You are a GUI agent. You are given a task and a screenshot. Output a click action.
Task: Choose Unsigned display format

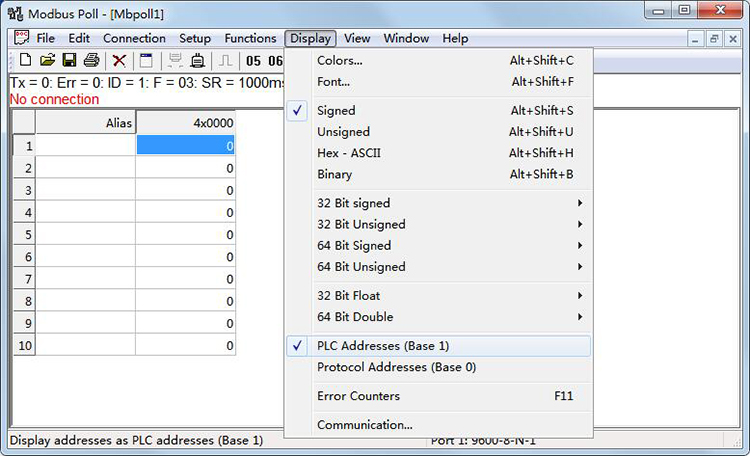439,132
